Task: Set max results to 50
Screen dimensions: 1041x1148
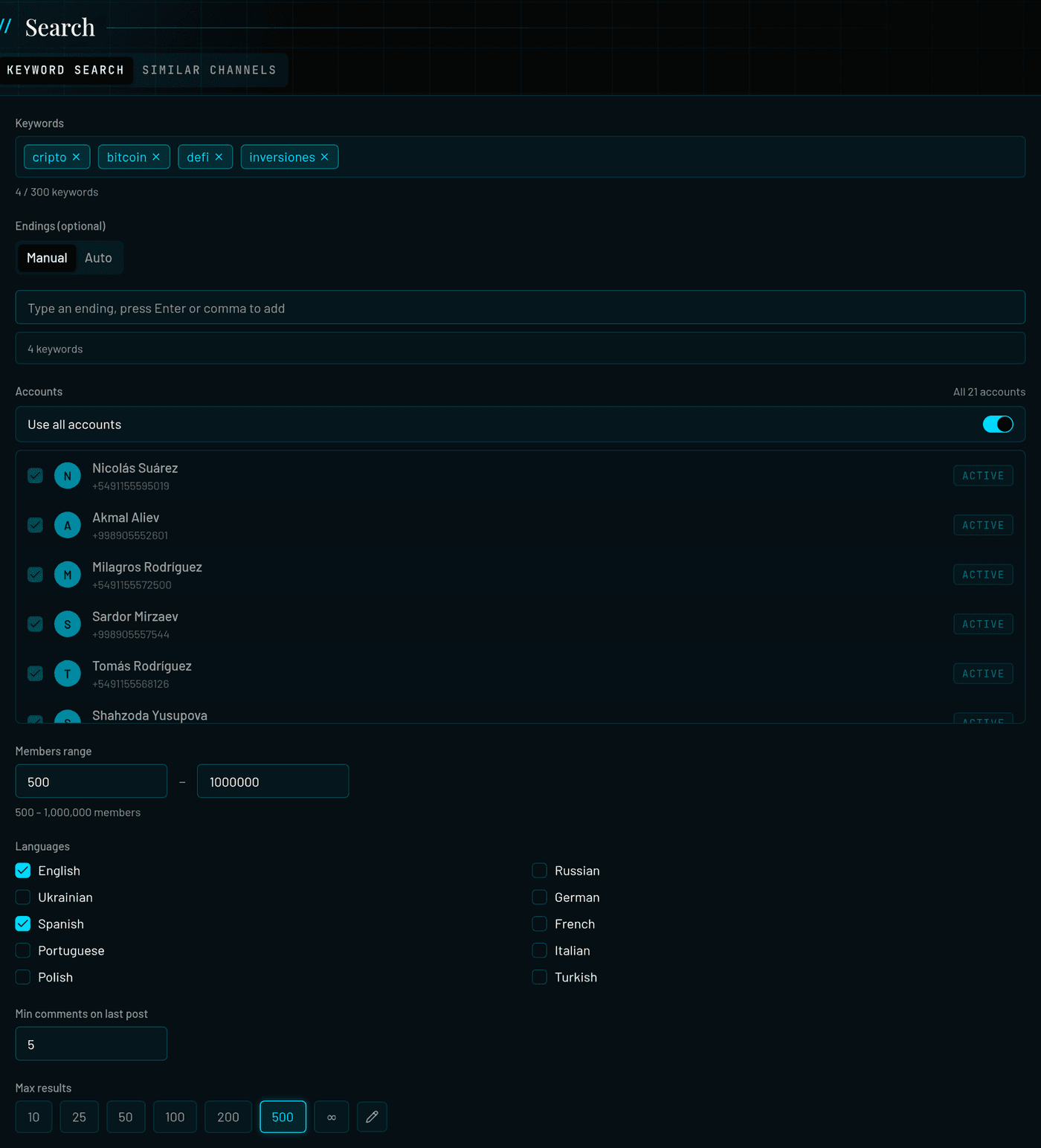Action: pos(126,1117)
